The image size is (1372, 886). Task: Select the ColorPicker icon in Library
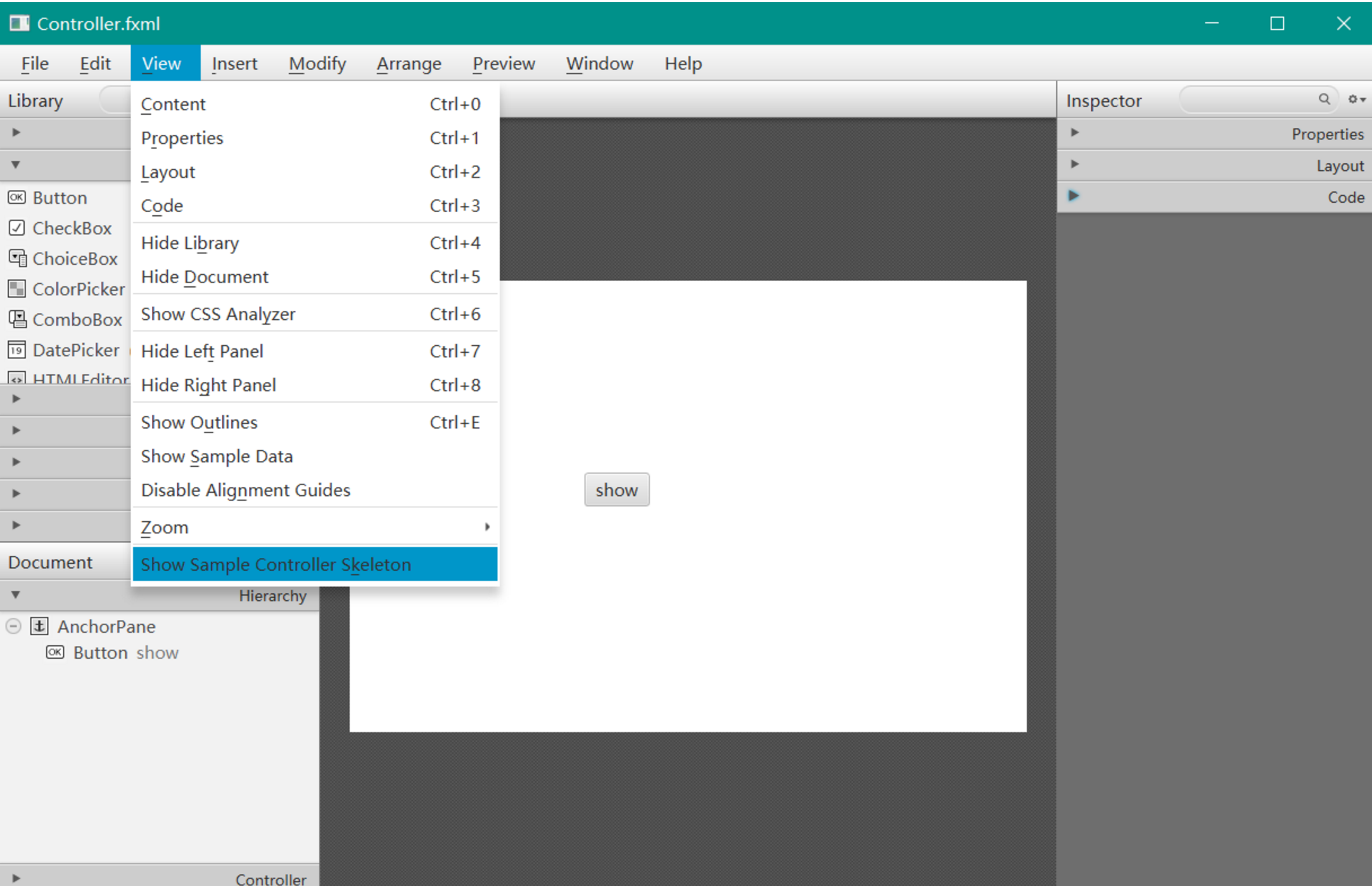click(16, 289)
